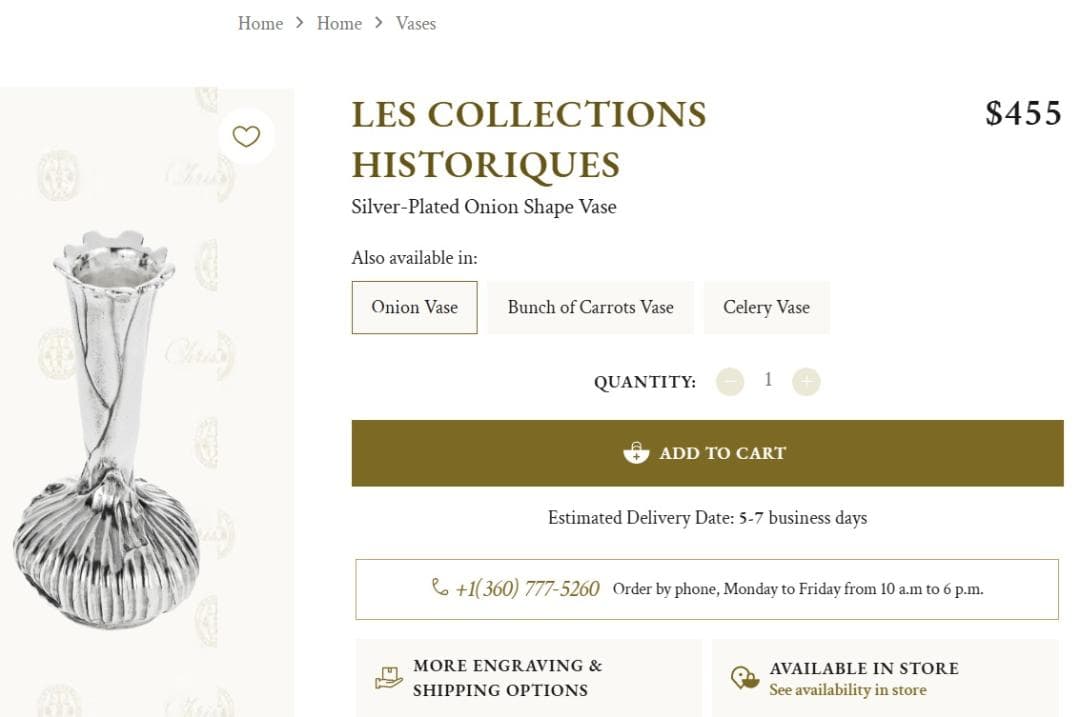Click the Add to Cart button
Image resolution: width=1080 pixels, height=717 pixels.
point(706,452)
